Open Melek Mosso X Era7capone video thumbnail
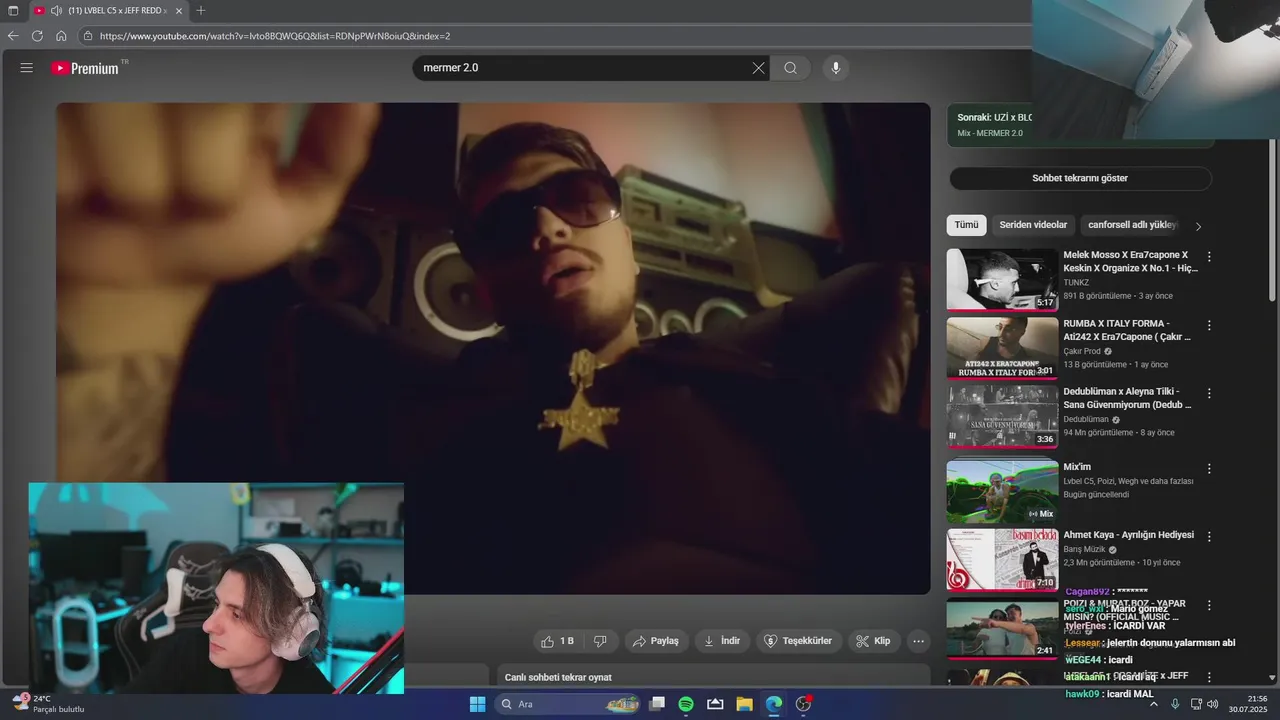 tap(1002, 279)
